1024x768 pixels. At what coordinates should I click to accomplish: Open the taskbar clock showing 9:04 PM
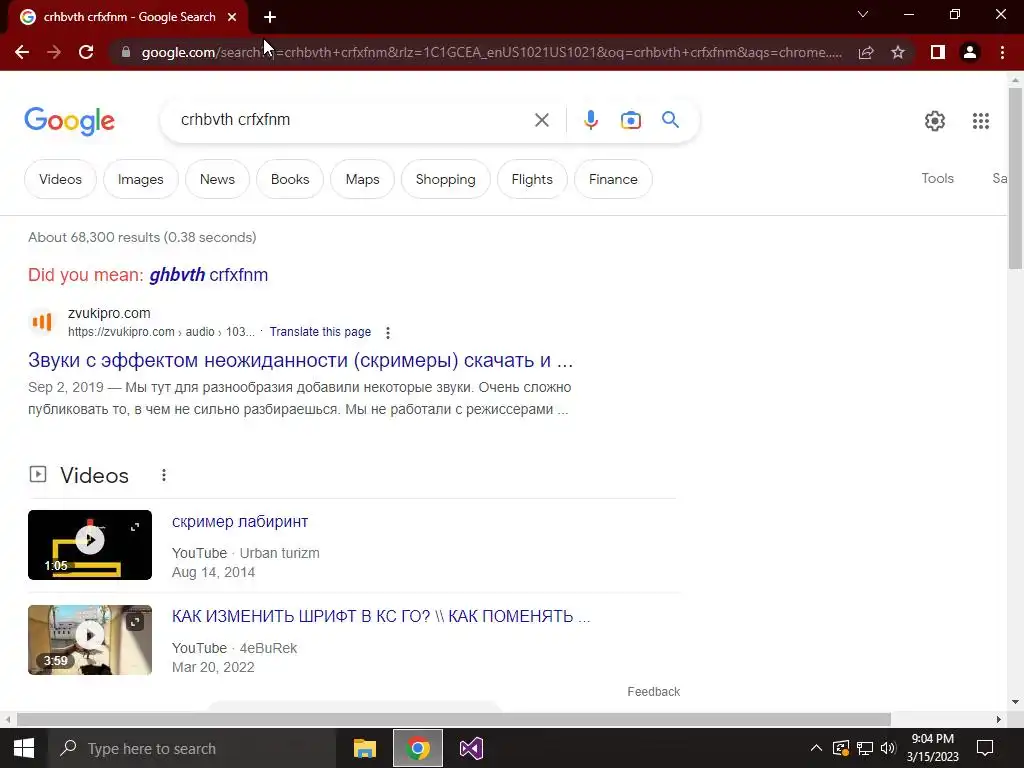coord(933,748)
